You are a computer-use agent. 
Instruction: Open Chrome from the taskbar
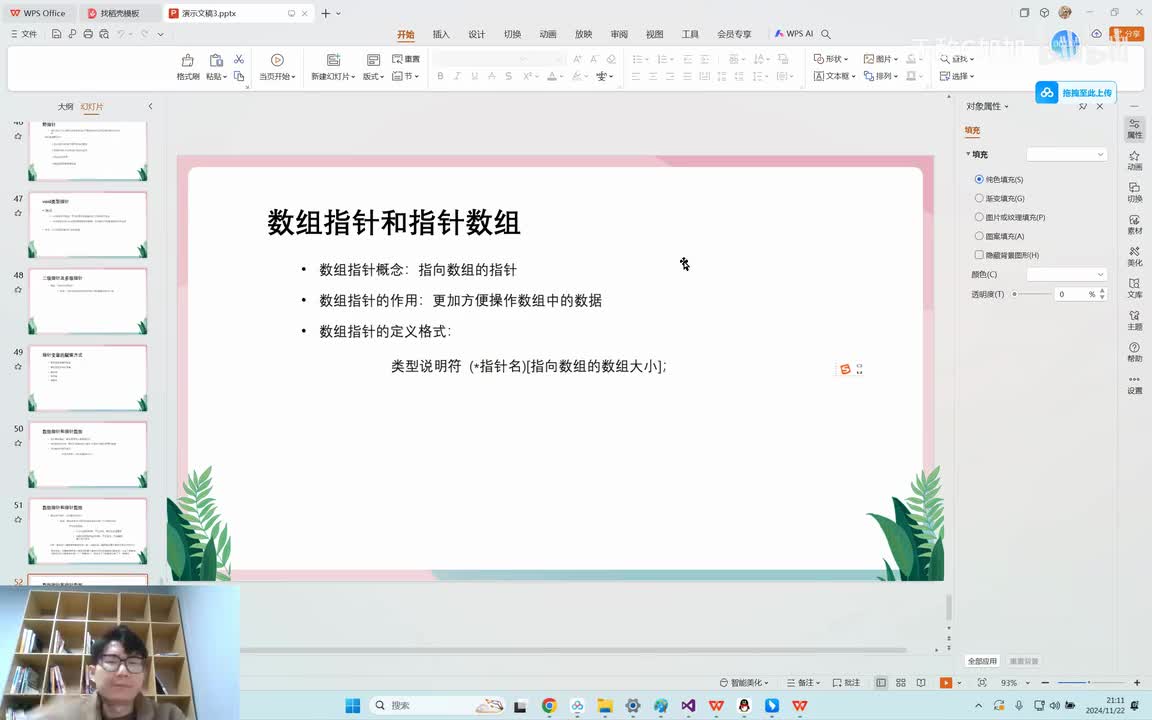coord(549,705)
